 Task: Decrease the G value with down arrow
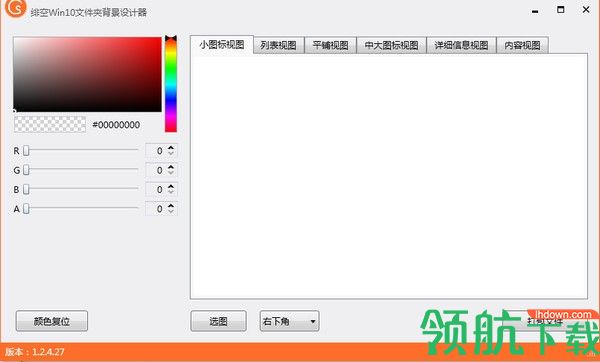(x=171, y=173)
